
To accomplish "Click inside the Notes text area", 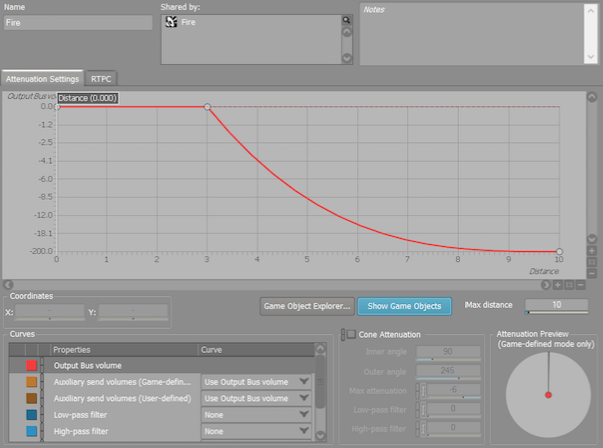I will point(472,34).
